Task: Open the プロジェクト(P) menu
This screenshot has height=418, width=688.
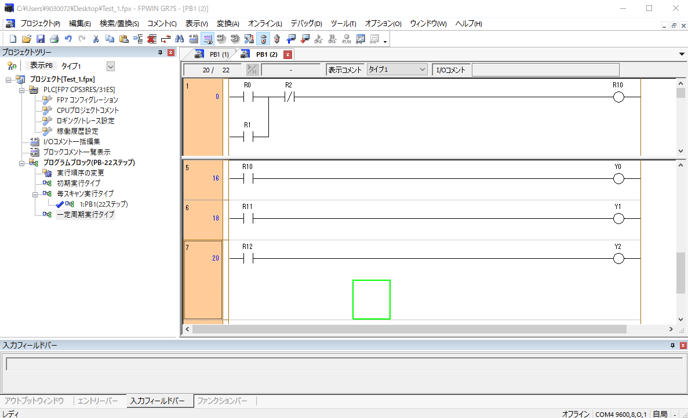Action: [x=40, y=24]
